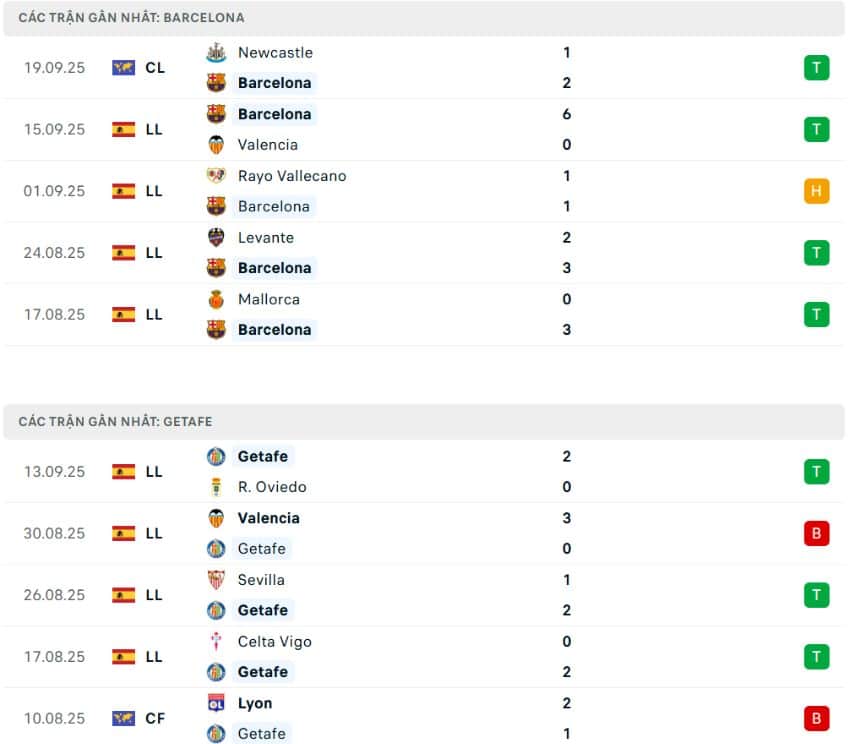Viewport: 849px width, 744px height.
Task: Click the highlighted Barcelona team name link
Action: coord(275,83)
